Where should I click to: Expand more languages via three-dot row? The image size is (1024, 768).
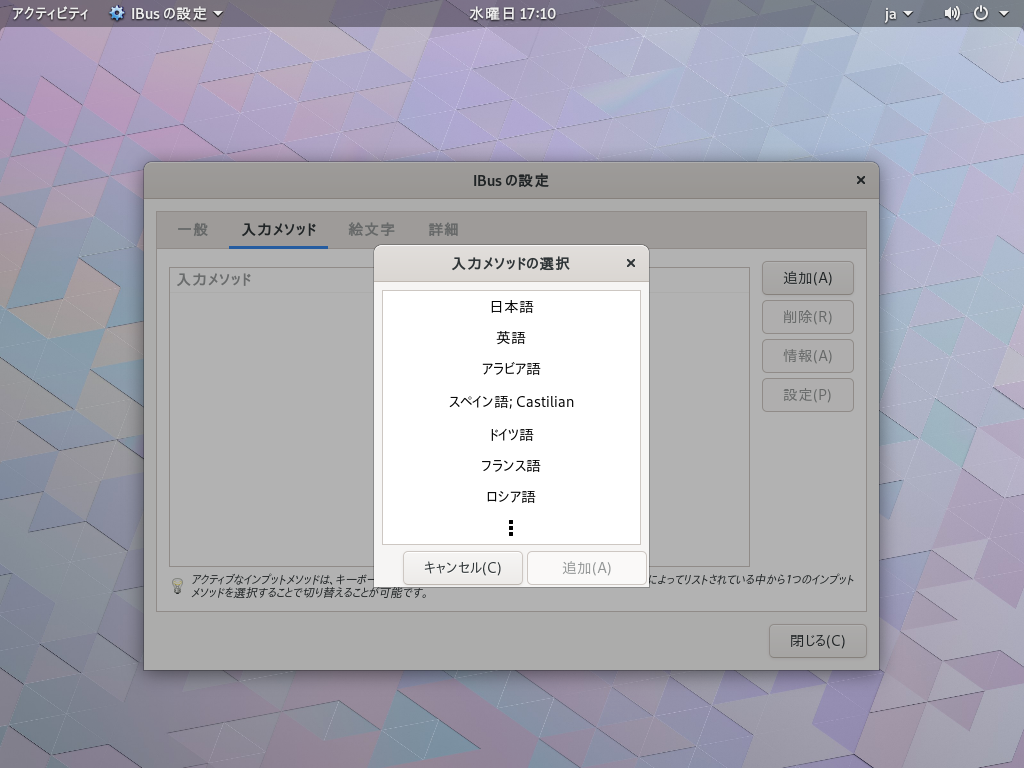pos(511,528)
